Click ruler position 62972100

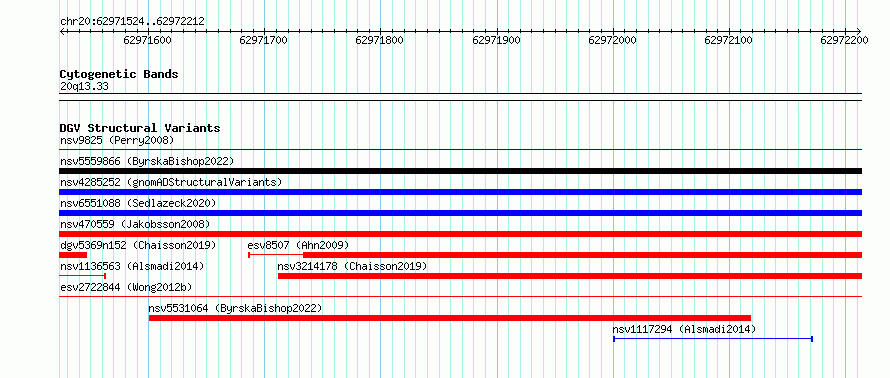click(x=728, y=40)
